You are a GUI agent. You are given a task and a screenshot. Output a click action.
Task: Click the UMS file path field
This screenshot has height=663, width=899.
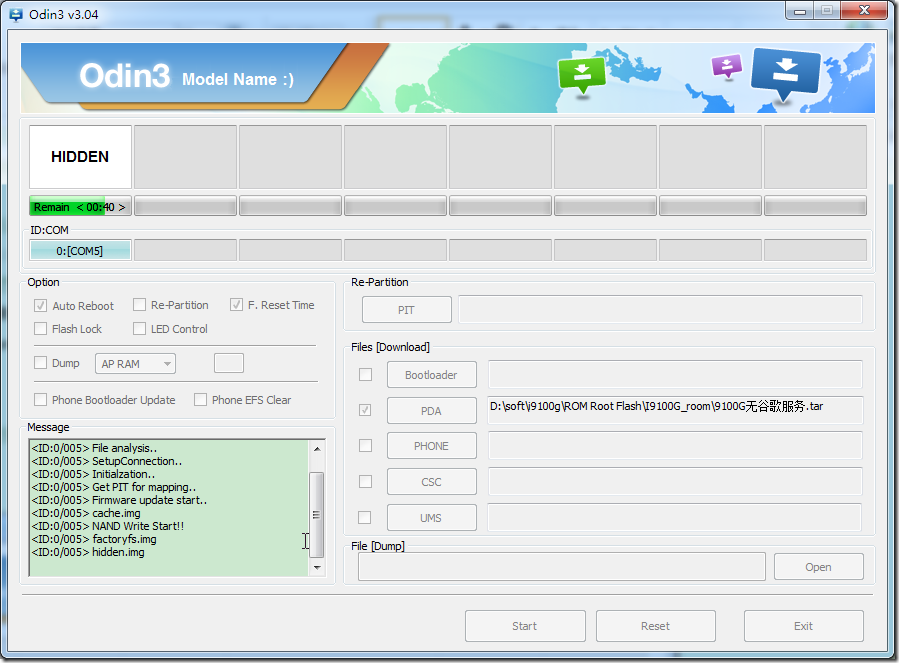tap(674, 517)
